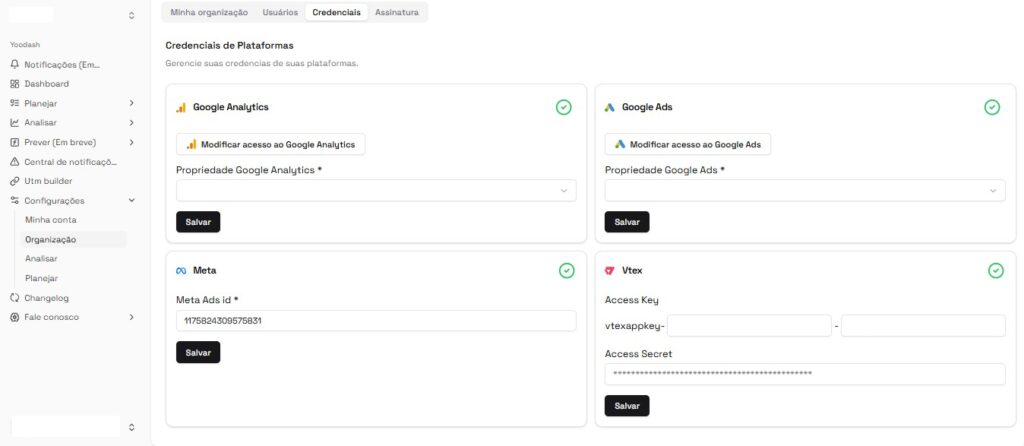Click the Vtex Access Secret field
This screenshot has height=446, width=1024.
point(805,374)
